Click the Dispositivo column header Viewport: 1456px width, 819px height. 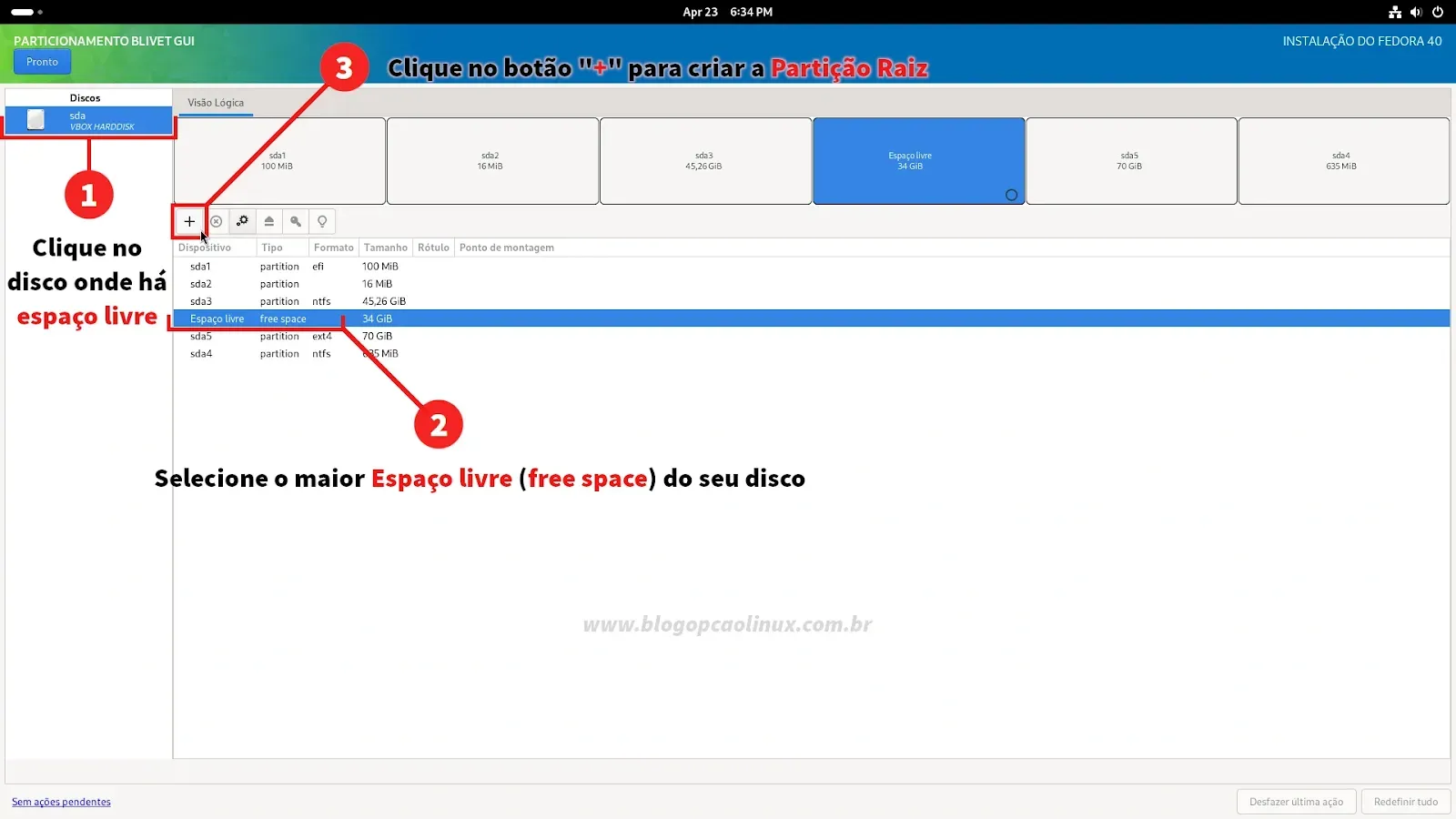pyautogui.click(x=215, y=248)
